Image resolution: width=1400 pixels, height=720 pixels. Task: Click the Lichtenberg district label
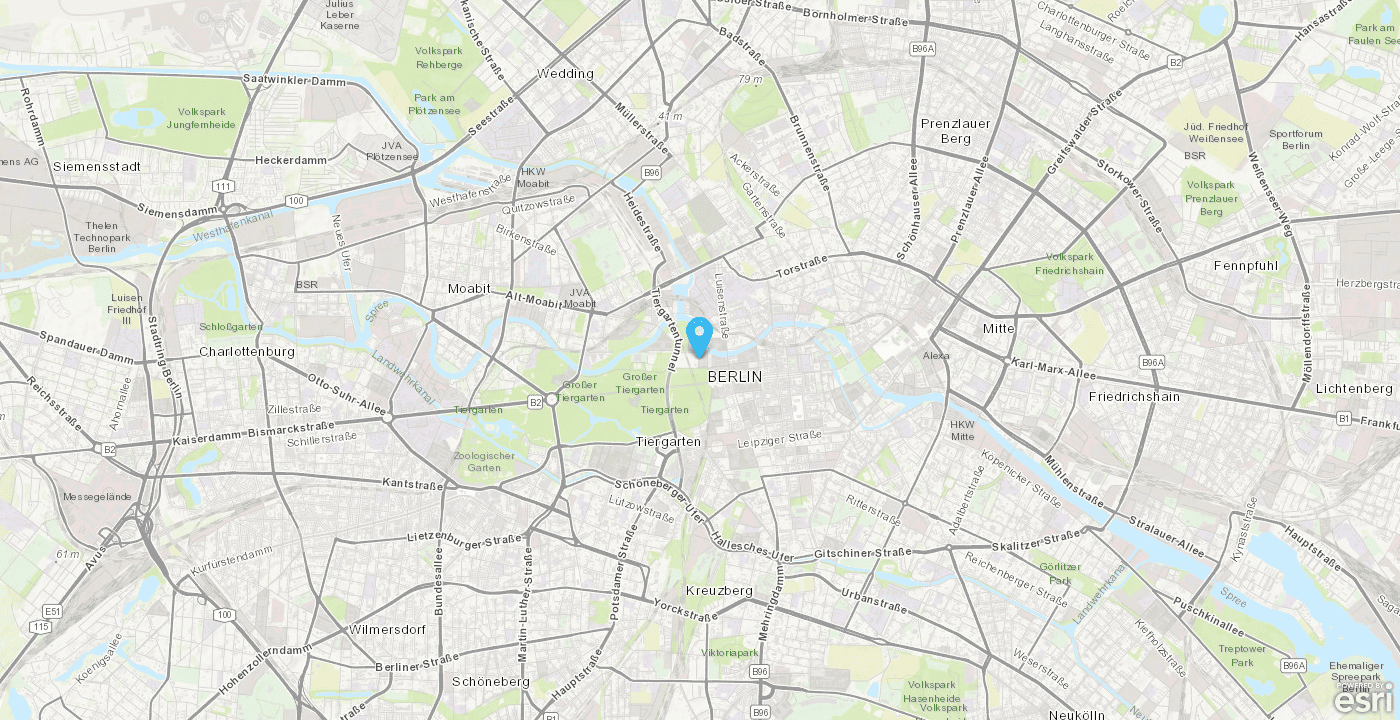tap(1354, 388)
